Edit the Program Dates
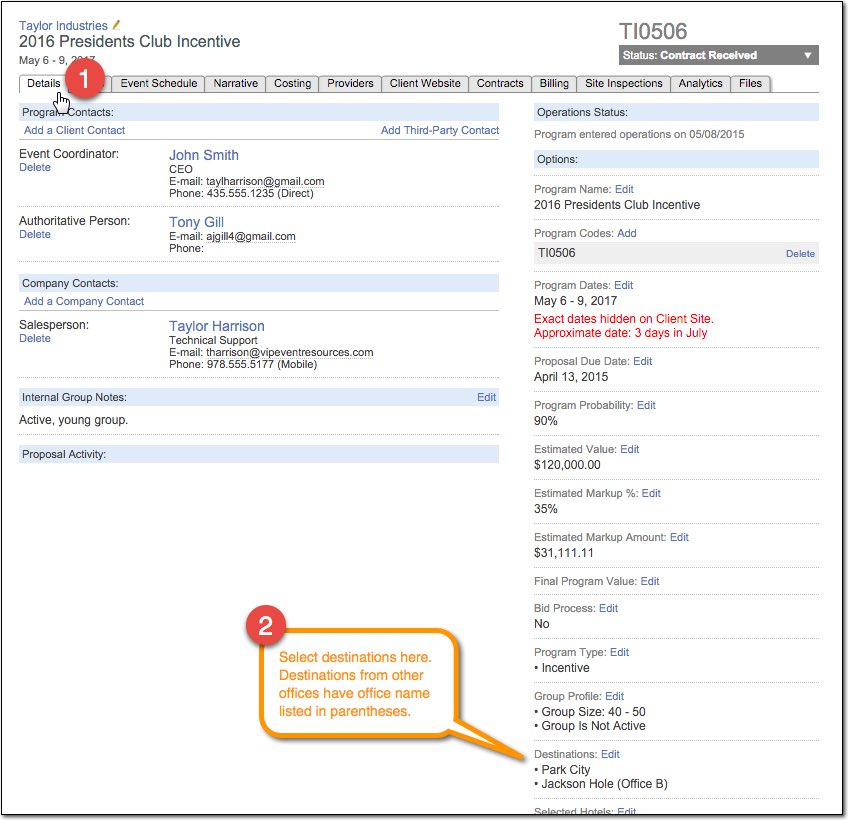848x820 pixels. (x=624, y=286)
